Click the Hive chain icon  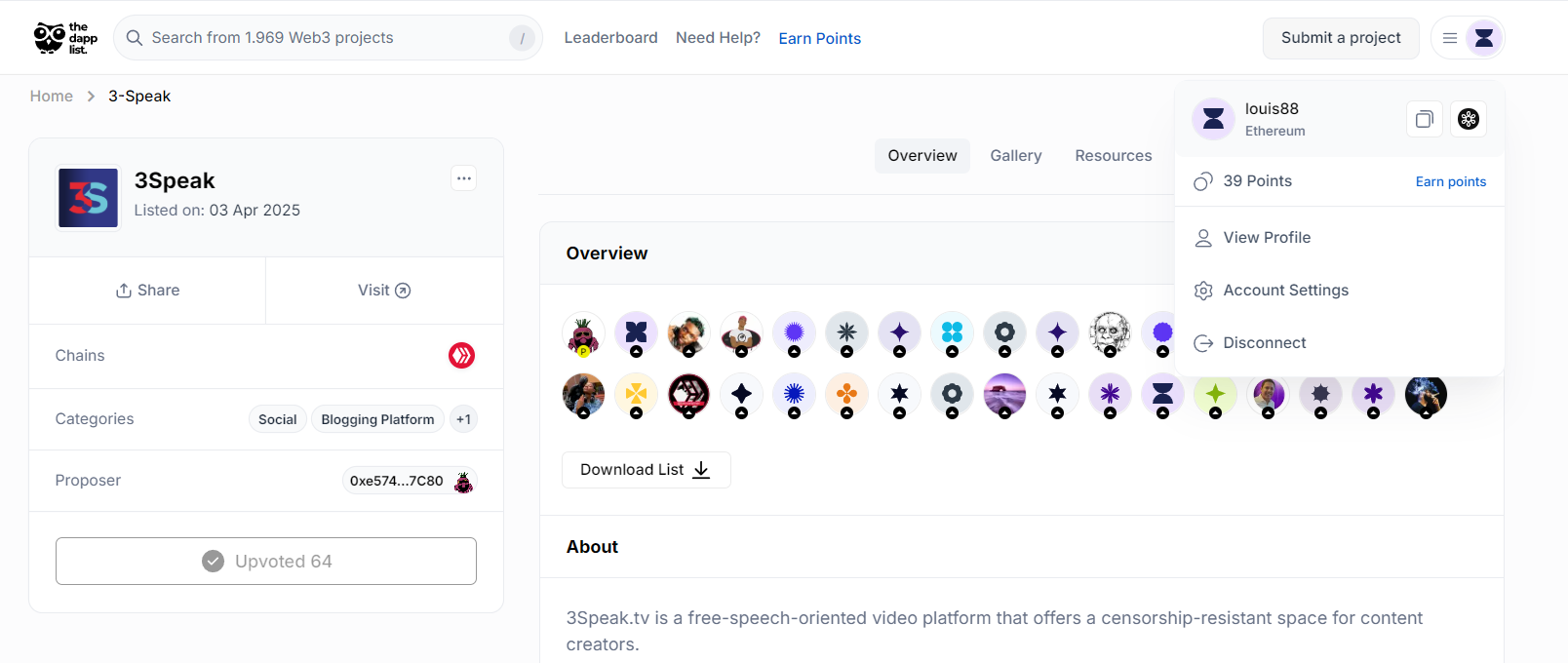point(461,356)
